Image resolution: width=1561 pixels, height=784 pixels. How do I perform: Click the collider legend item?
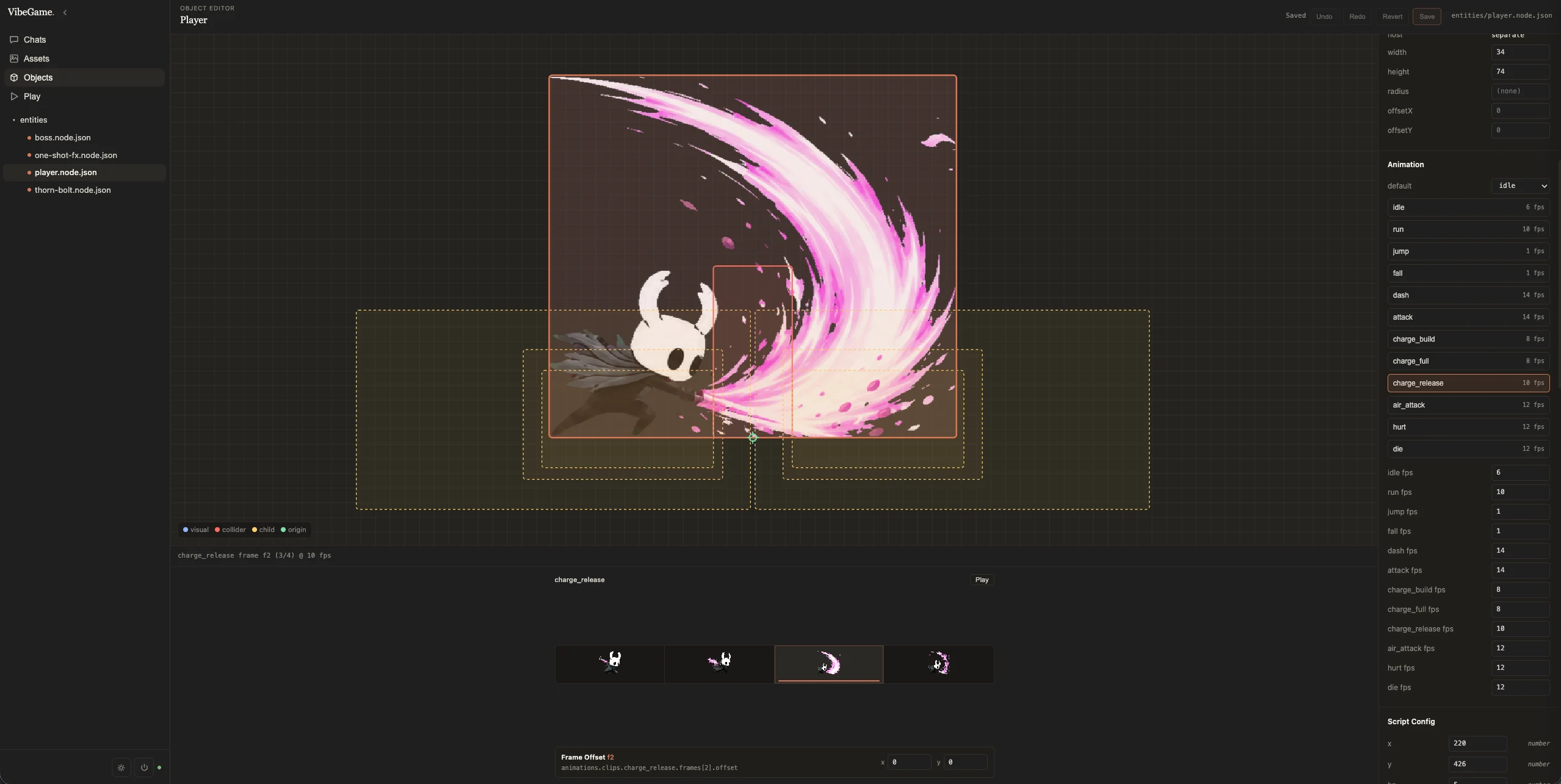[x=230, y=530]
